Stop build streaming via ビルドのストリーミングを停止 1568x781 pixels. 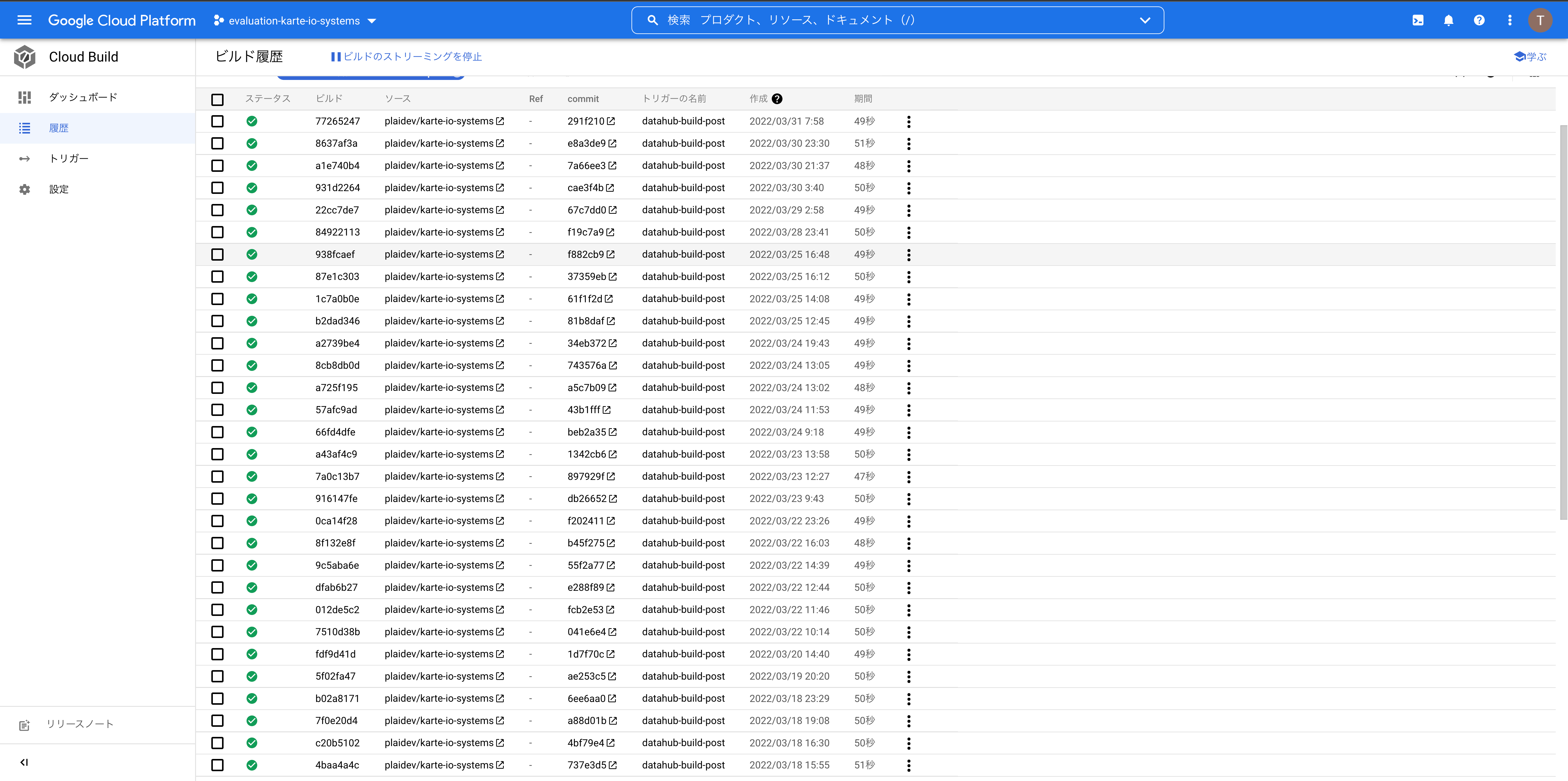pyautogui.click(x=406, y=57)
